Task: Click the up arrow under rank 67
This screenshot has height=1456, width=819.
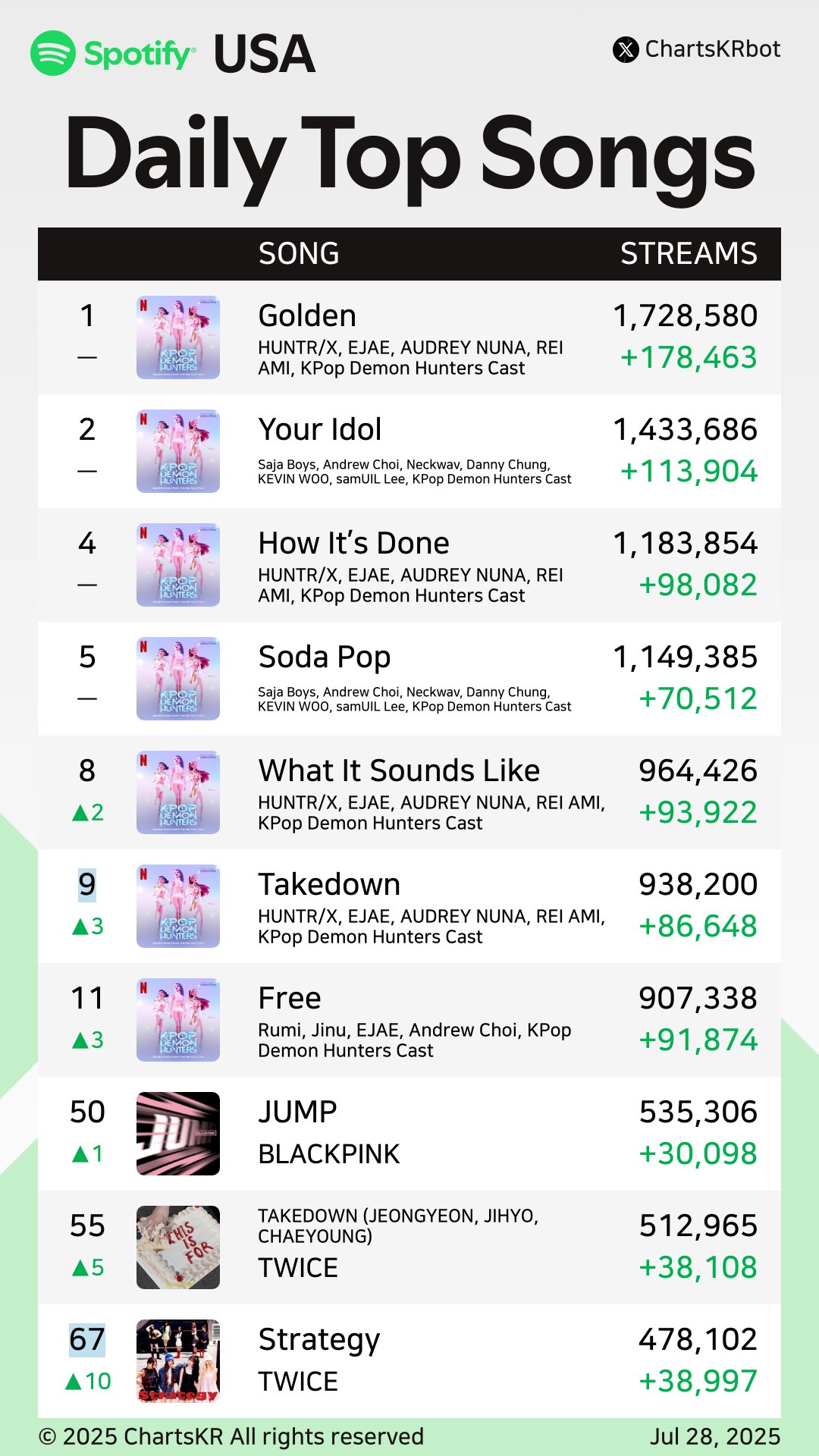Action: click(x=74, y=1382)
